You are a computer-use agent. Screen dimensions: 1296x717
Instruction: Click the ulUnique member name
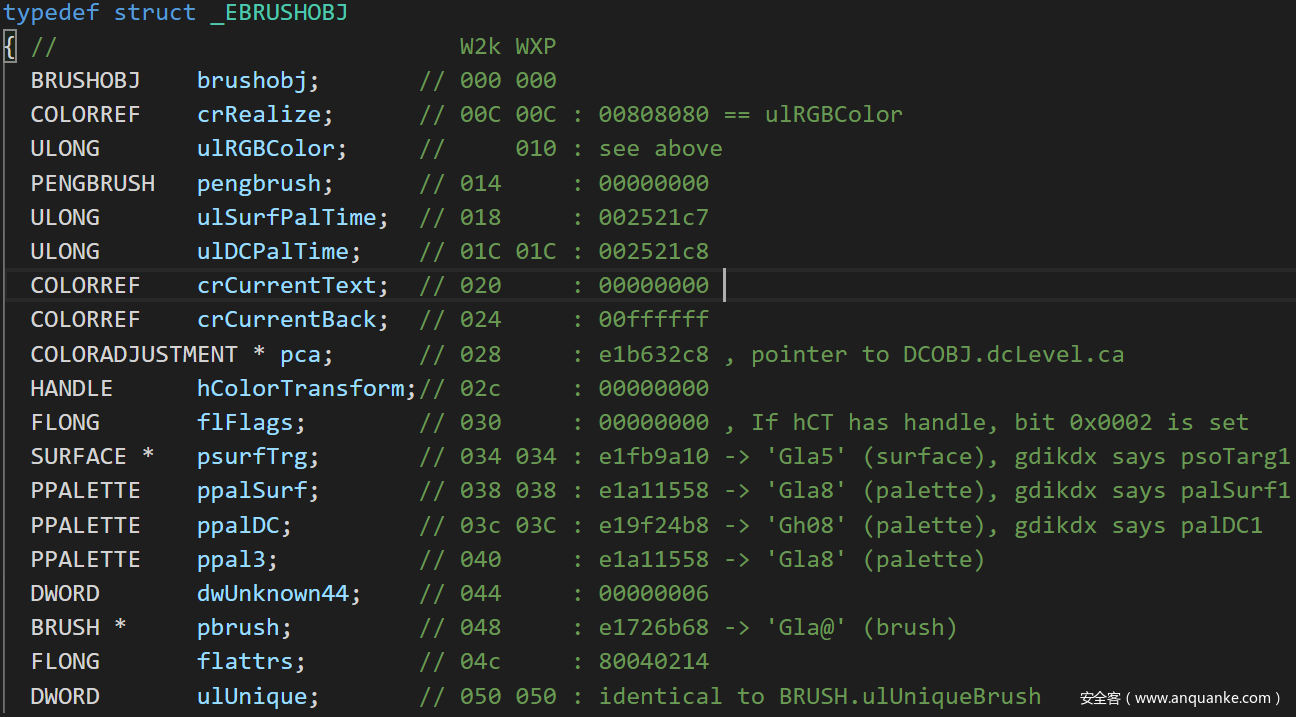[x=252, y=696]
